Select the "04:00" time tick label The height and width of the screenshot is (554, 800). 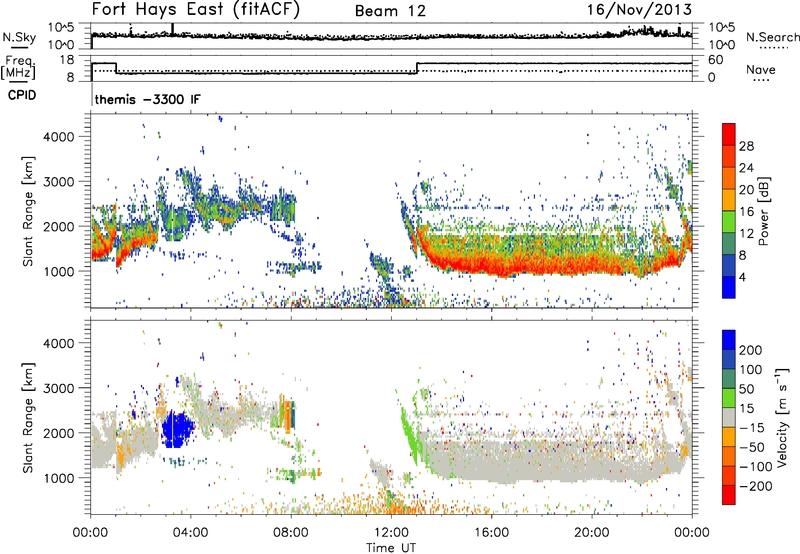(x=190, y=533)
